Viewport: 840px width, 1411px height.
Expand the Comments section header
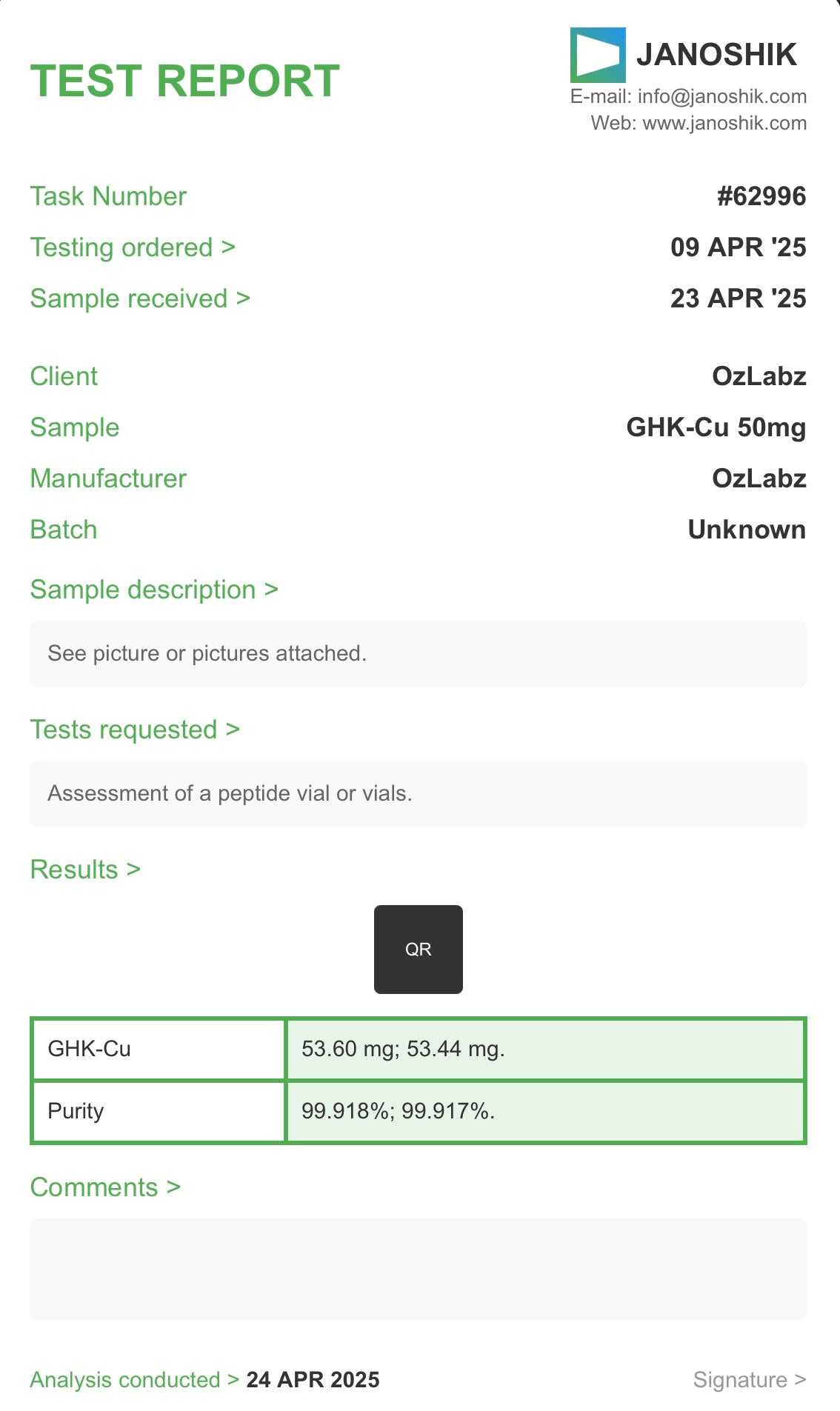105,1187
